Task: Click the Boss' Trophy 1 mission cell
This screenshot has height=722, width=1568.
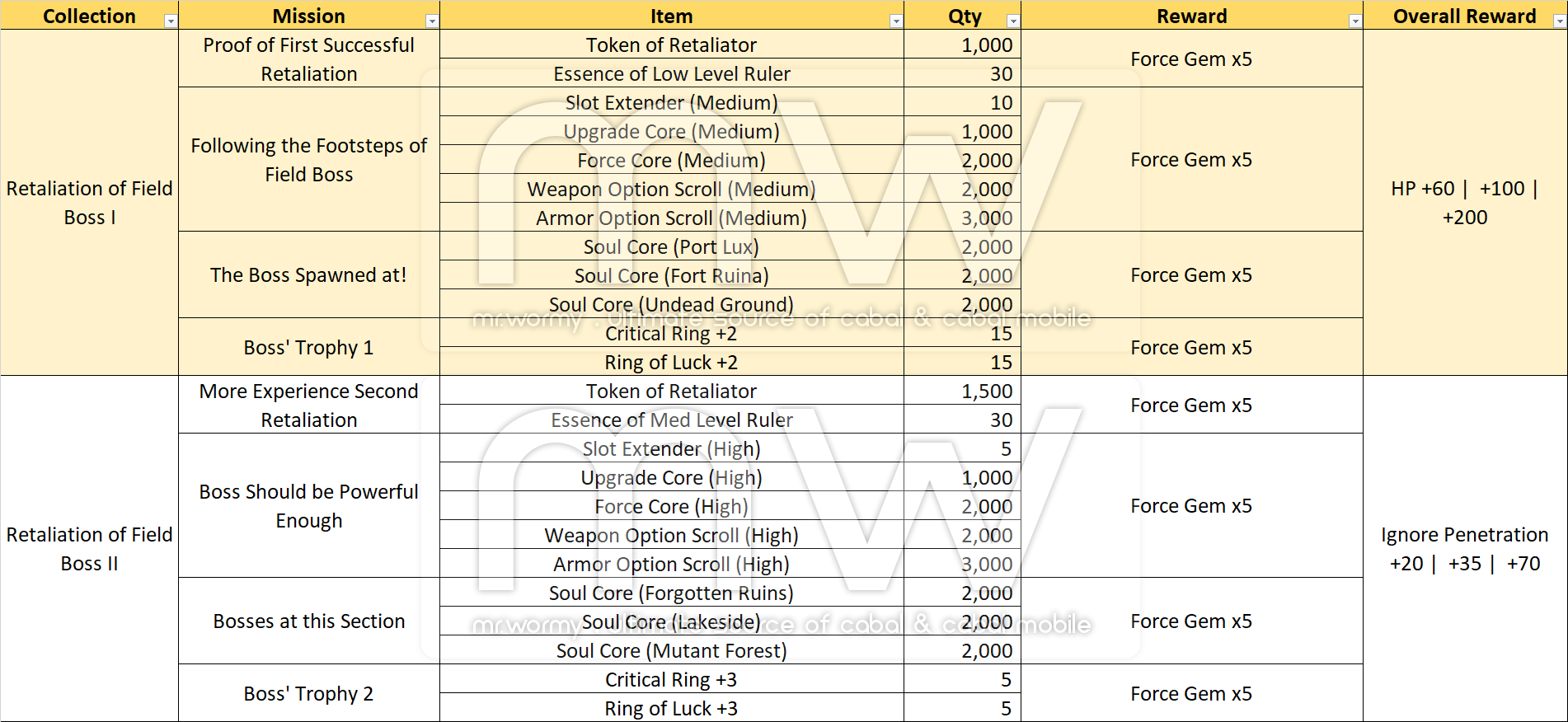Action: [308, 348]
